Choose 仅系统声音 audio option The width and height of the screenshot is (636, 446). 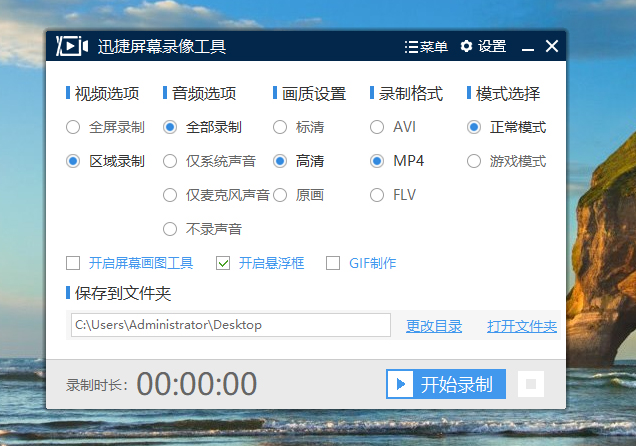[209, 161]
